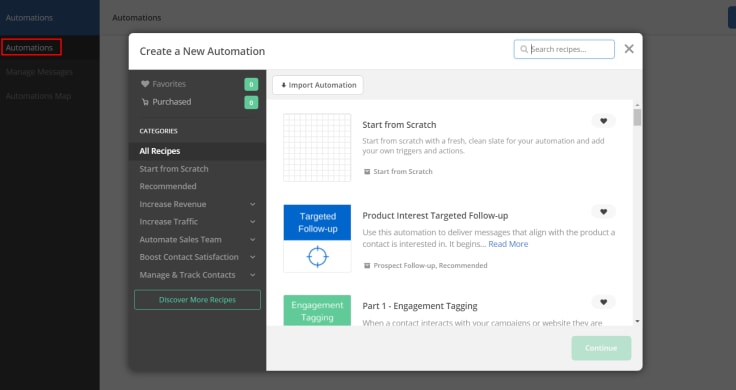Click the Continue button

pyautogui.click(x=601, y=348)
